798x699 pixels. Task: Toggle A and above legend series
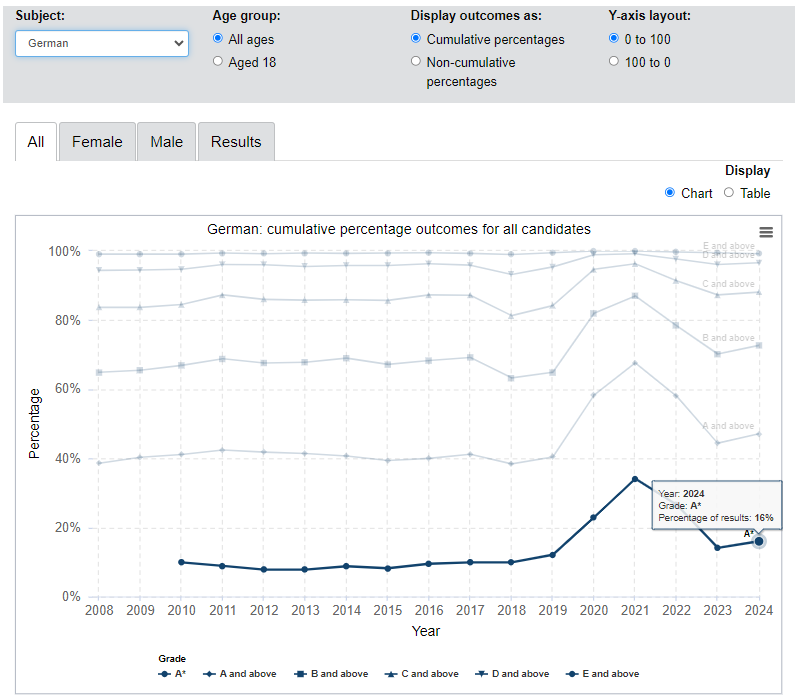(x=240, y=674)
